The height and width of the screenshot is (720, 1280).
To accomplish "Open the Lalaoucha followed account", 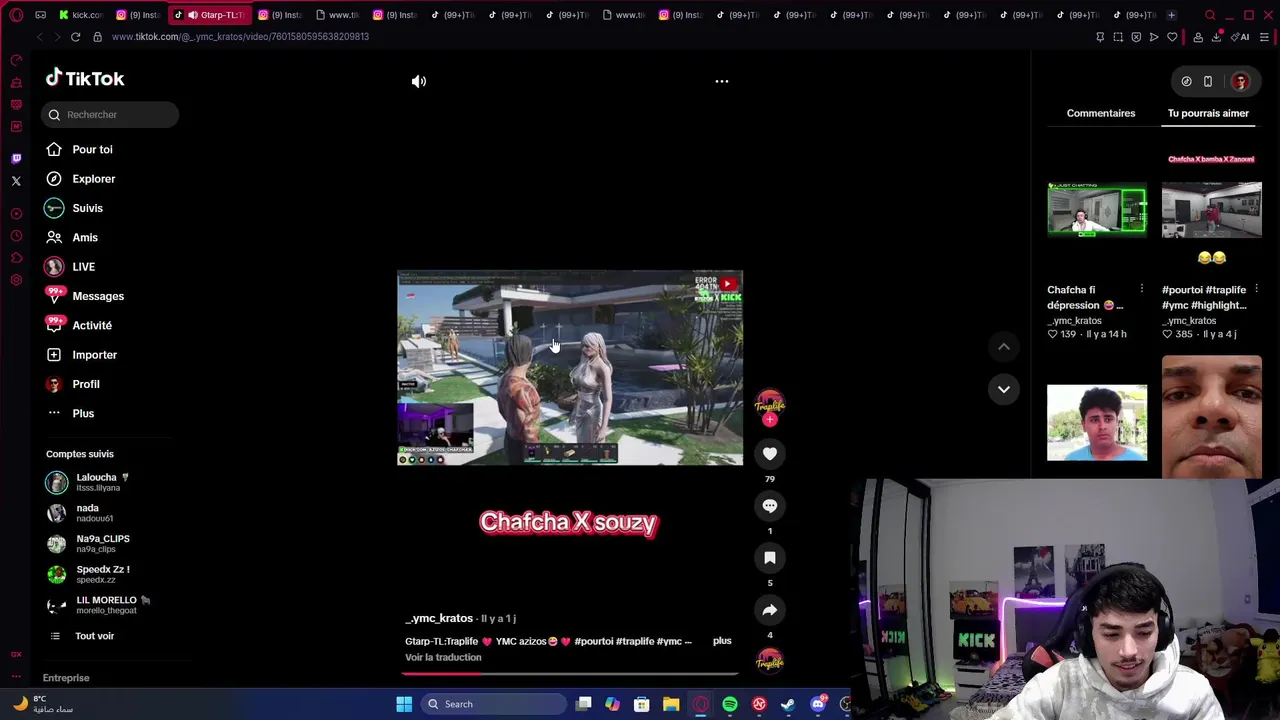I will pos(97,482).
